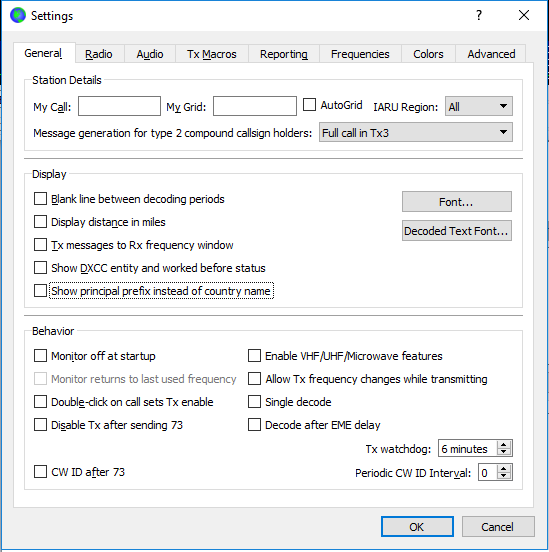Open the Frequencies tab
This screenshot has width=549, height=552.
[x=360, y=54]
